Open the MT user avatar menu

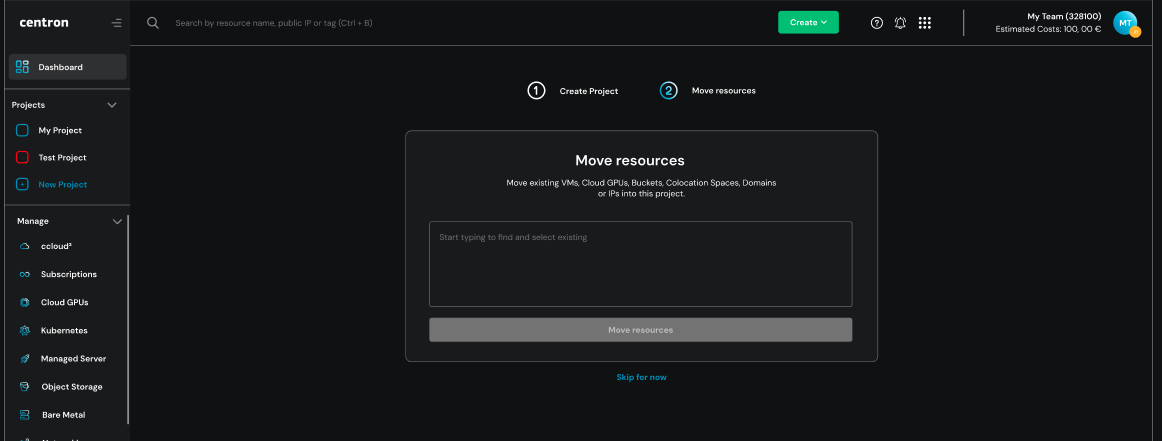click(x=1125, y=23)
